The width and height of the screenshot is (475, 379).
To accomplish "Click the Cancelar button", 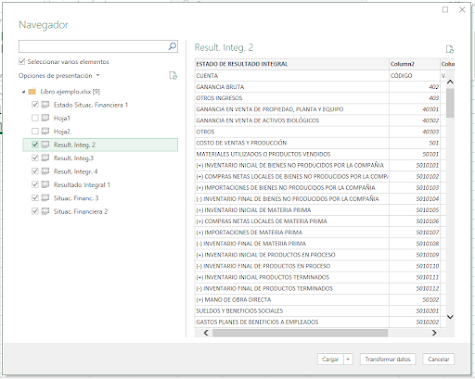I will coord(439,359).
